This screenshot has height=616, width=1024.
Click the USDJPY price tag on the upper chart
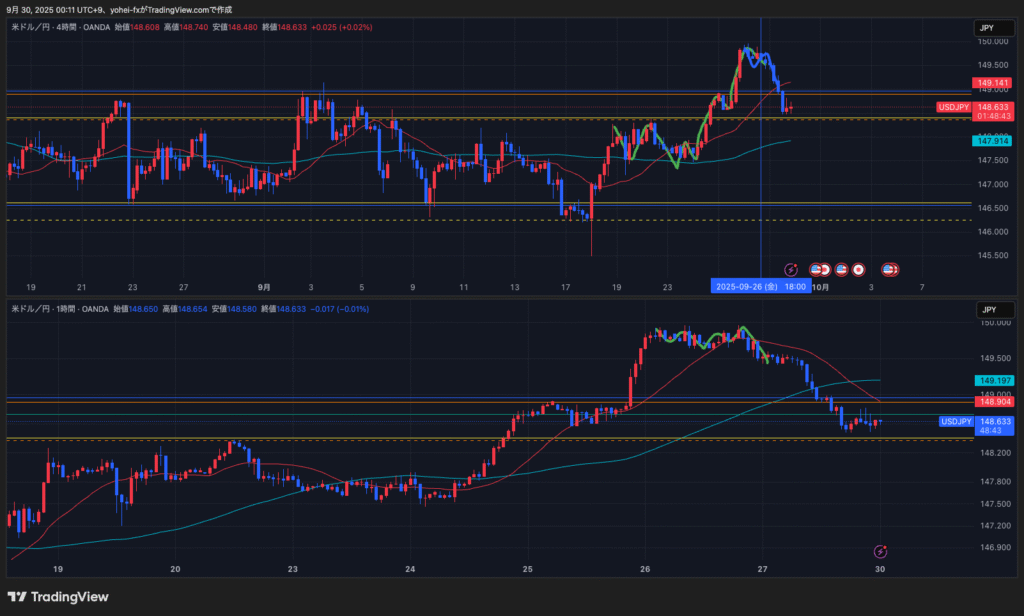coord(954,107)
